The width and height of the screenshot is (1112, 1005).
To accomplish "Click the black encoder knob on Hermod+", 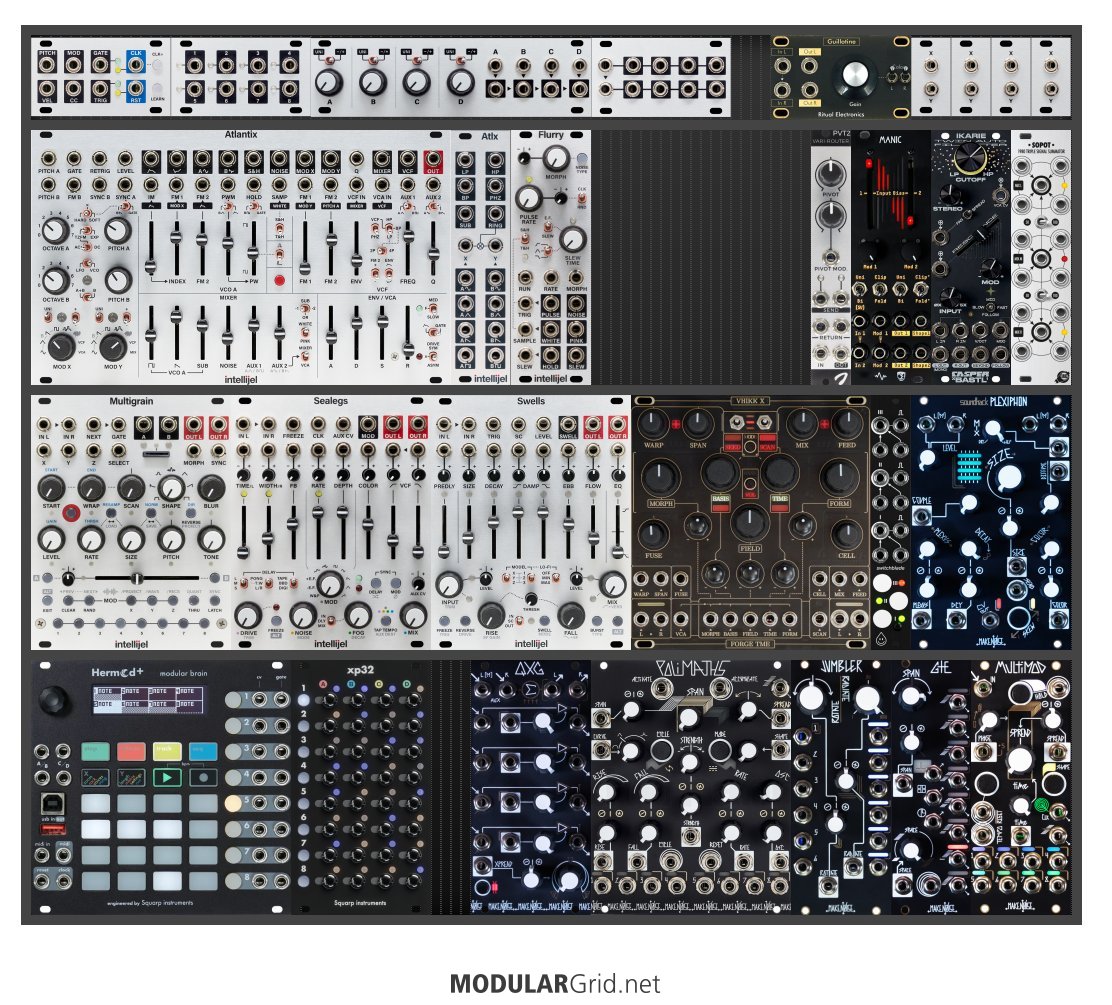I will pyautogui.click(x=54, y=699).
